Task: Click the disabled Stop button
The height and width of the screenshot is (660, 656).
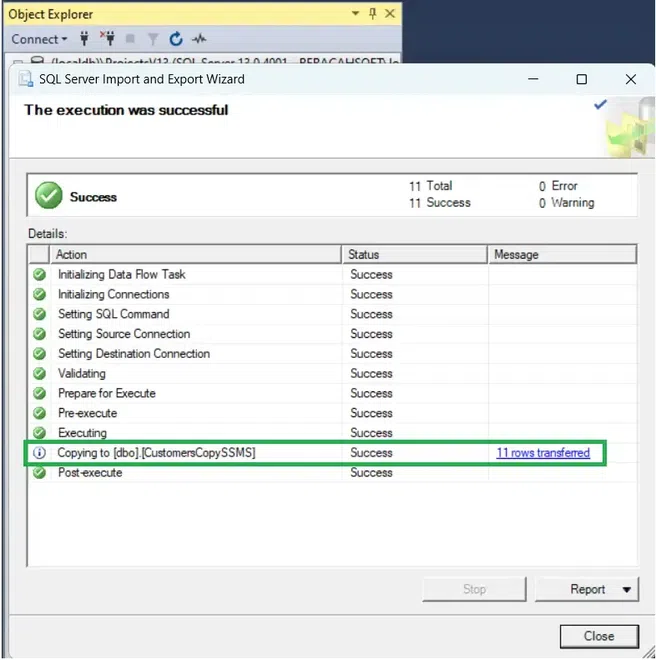Action: [474, 589]
